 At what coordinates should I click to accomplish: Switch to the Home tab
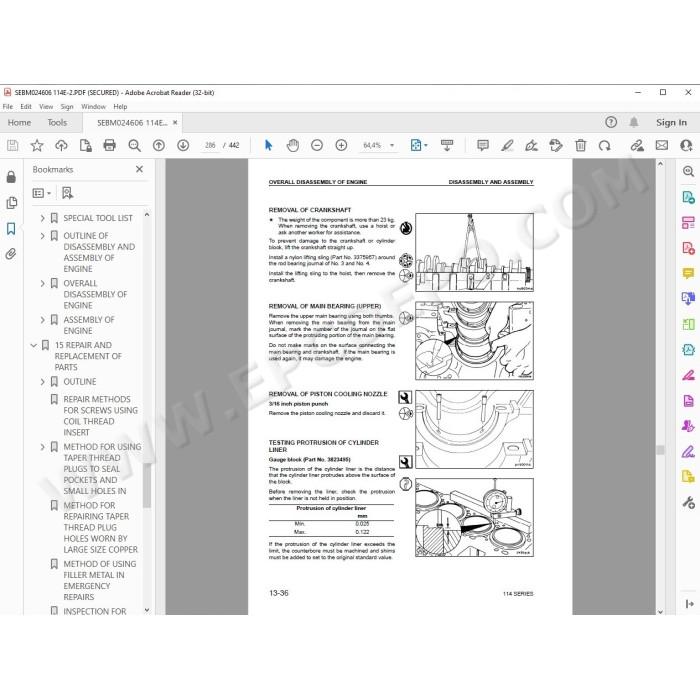click(x=19, y=122)
